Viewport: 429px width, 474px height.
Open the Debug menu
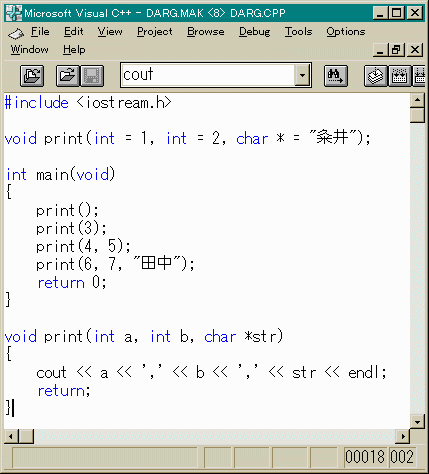click(x=254, y=32)
